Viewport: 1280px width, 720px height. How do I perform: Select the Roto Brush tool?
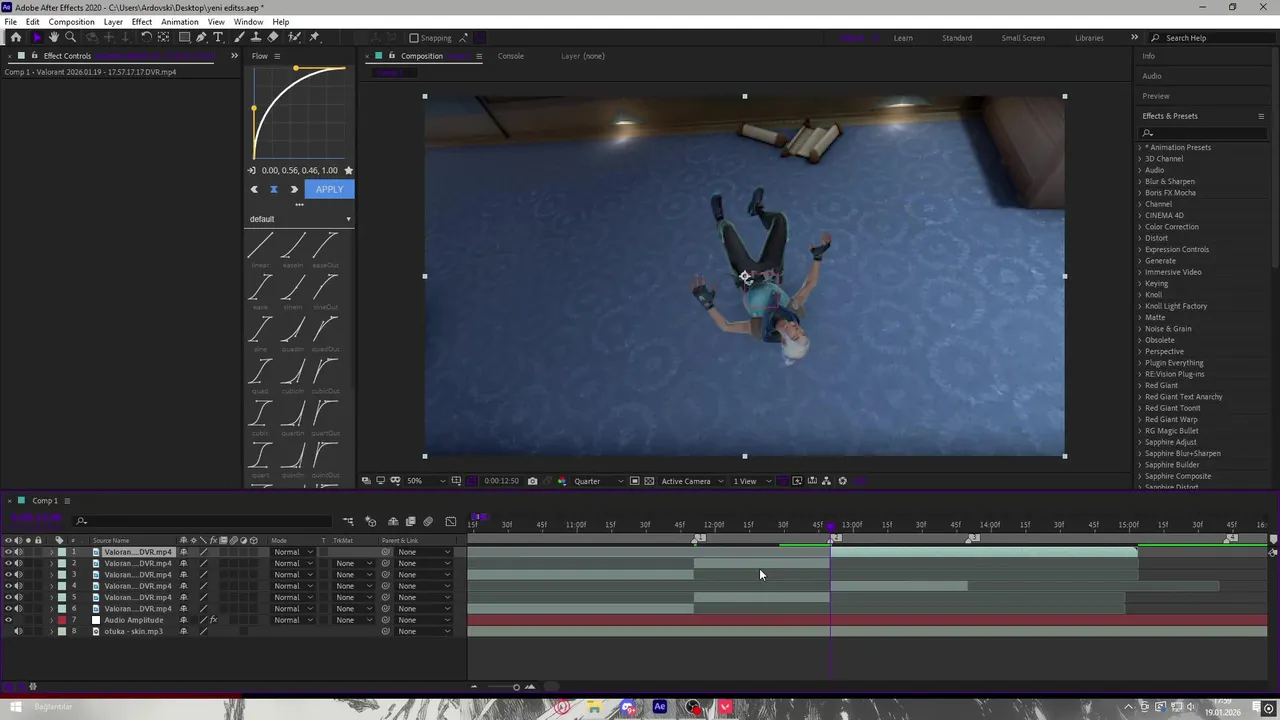[294, 38]
